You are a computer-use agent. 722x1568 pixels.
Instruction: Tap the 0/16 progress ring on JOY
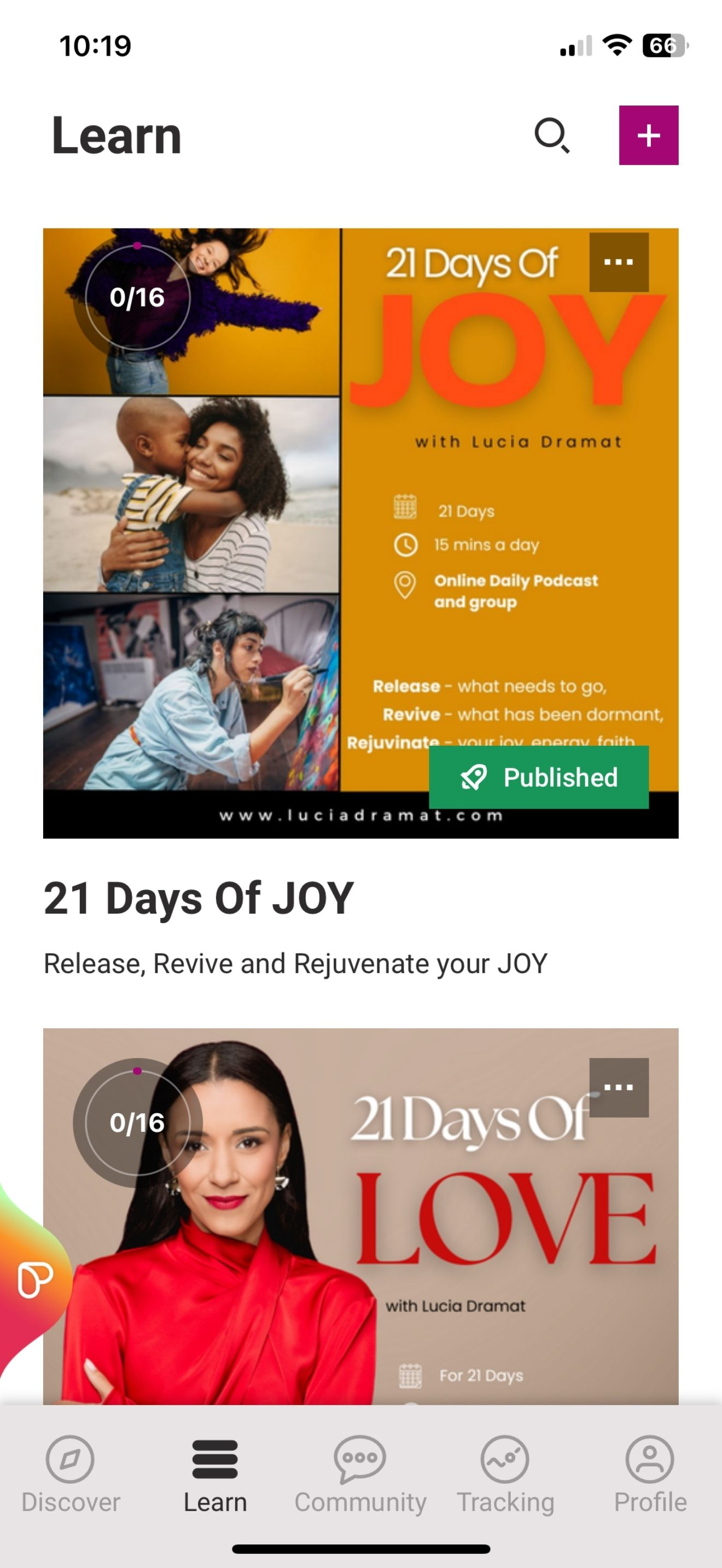point(138,297)
